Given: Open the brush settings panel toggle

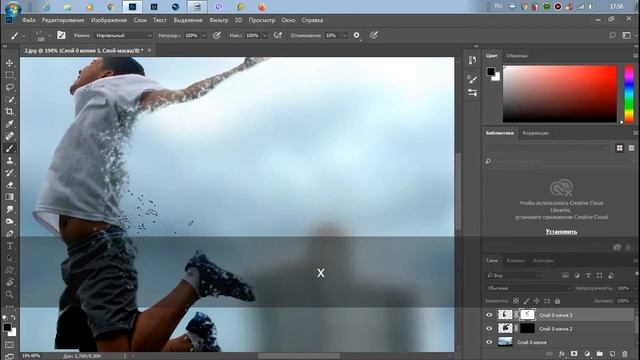Looking at the screenshot, I should (61, 36).
